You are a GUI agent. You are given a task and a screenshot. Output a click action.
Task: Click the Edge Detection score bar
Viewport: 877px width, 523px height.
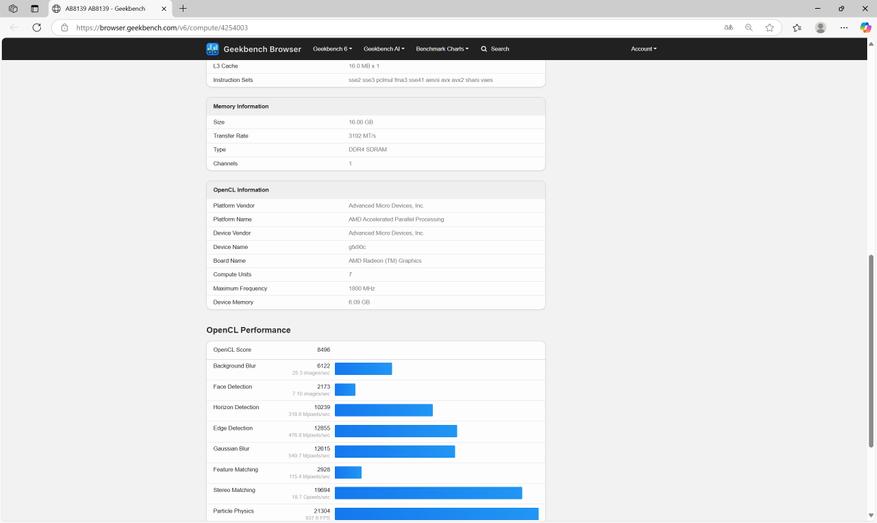396,431
